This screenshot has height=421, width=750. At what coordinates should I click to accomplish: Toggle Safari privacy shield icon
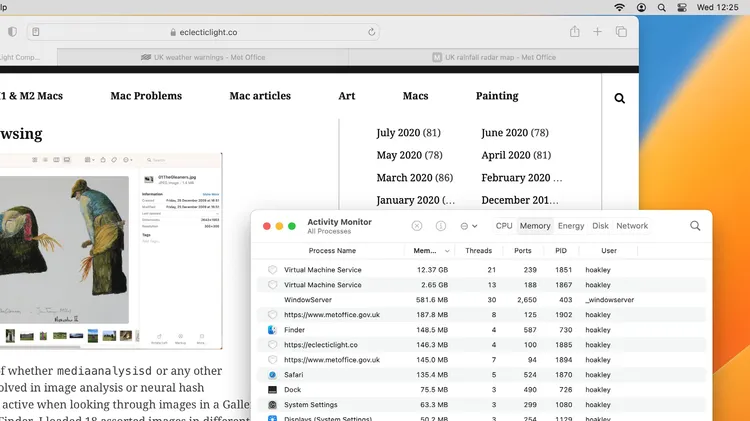pyautogui.click(x=12, y=32)
